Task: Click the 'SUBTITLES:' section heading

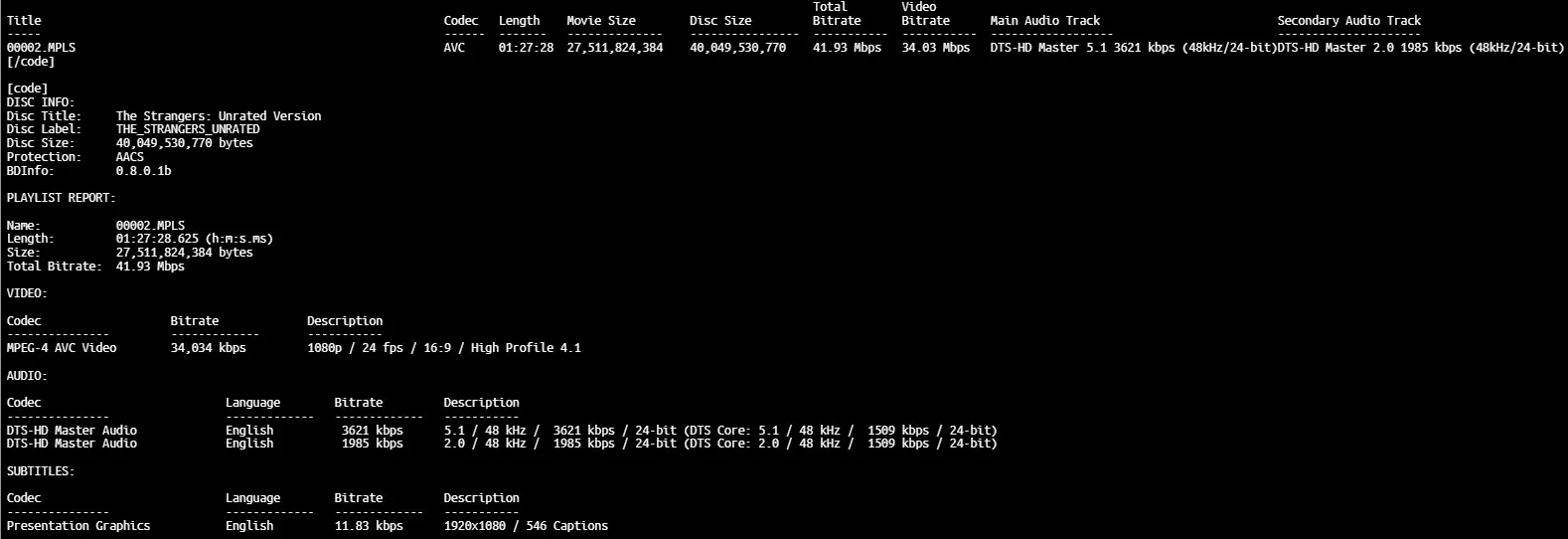Action: coord(41,471)
